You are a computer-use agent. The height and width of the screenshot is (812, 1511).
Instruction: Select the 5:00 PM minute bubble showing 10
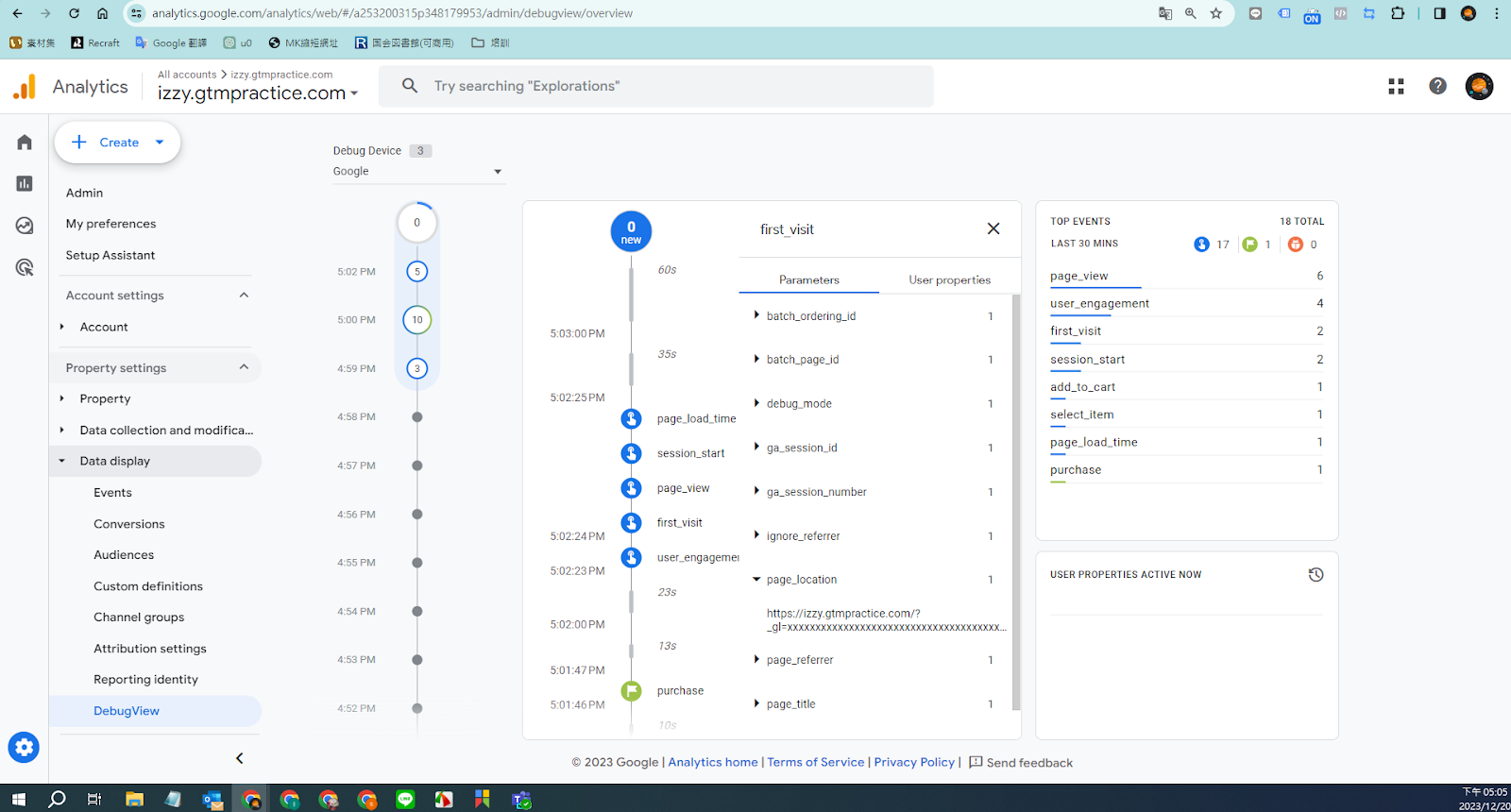pos(417,320)
